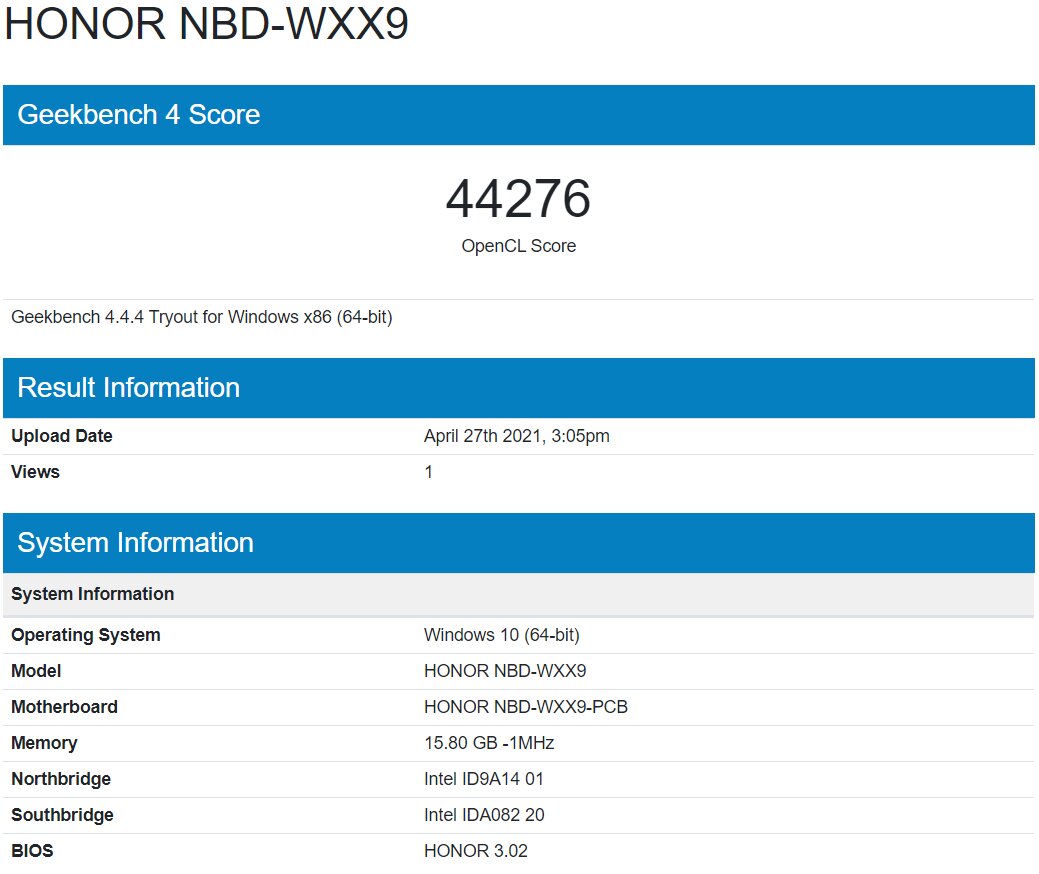Select the Intel IDA082 20 value
This screenshot has height=874, width=1039.
point(484,814)
